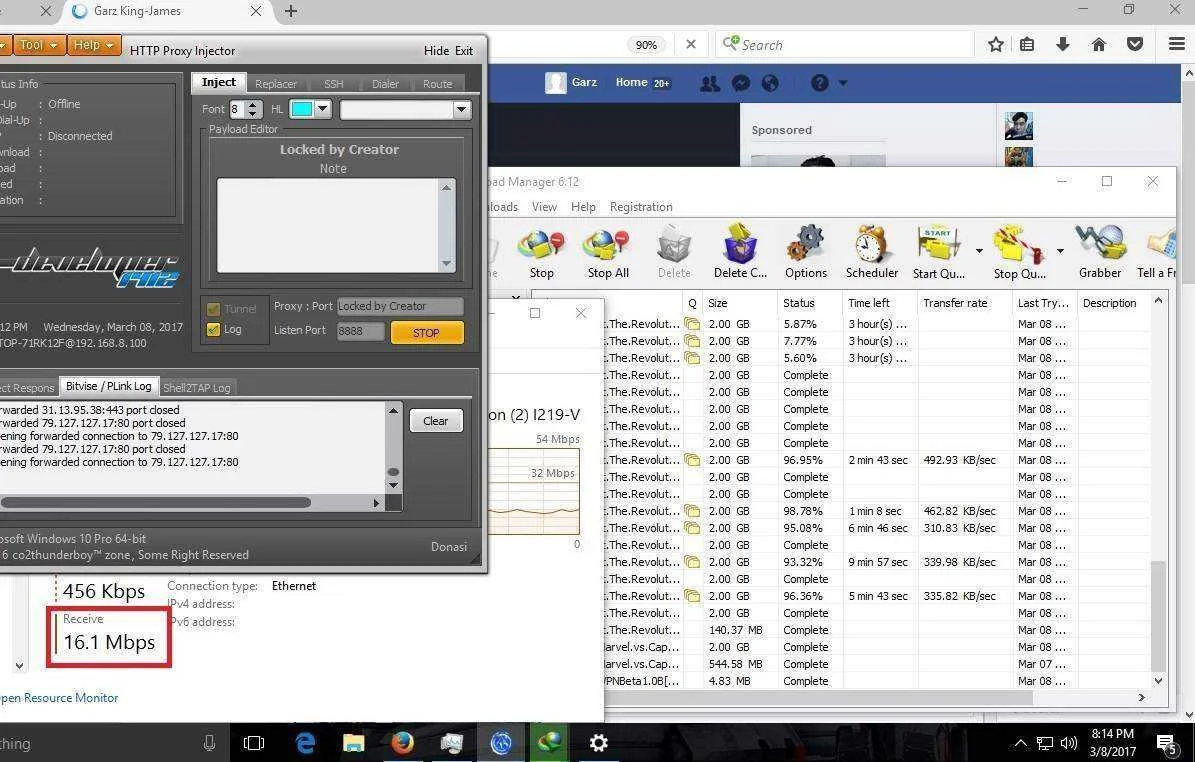
Task: Open Registration menu in Download Manager
Action: [641, 207]
